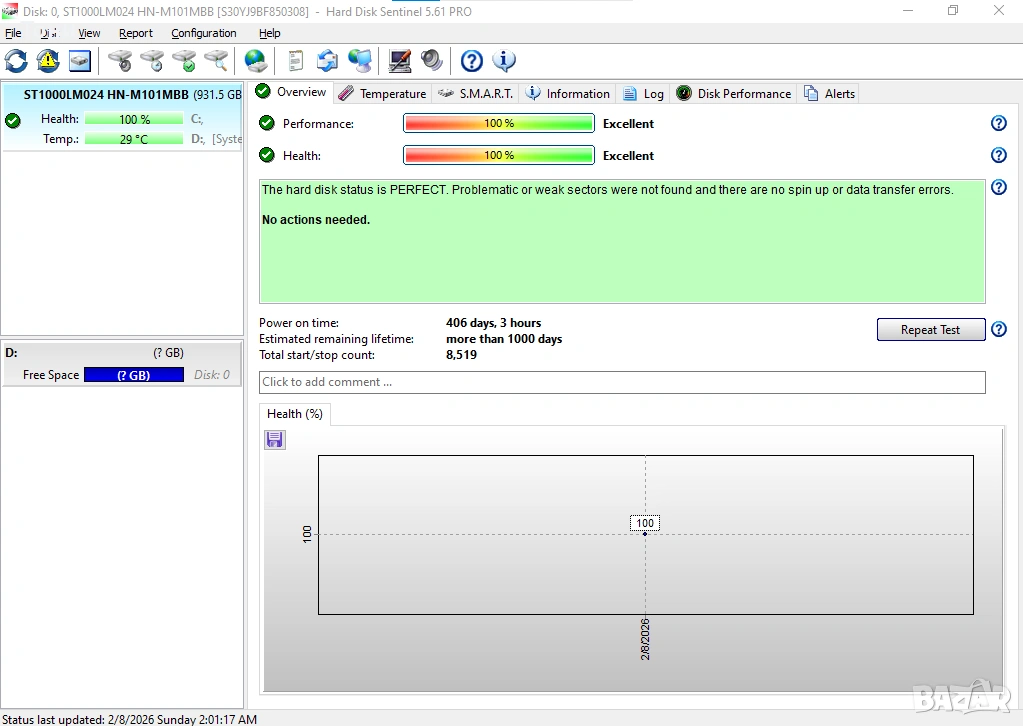Open the report document toolbar icon
Screen dimensions: 1023x726
pos(295,61)
